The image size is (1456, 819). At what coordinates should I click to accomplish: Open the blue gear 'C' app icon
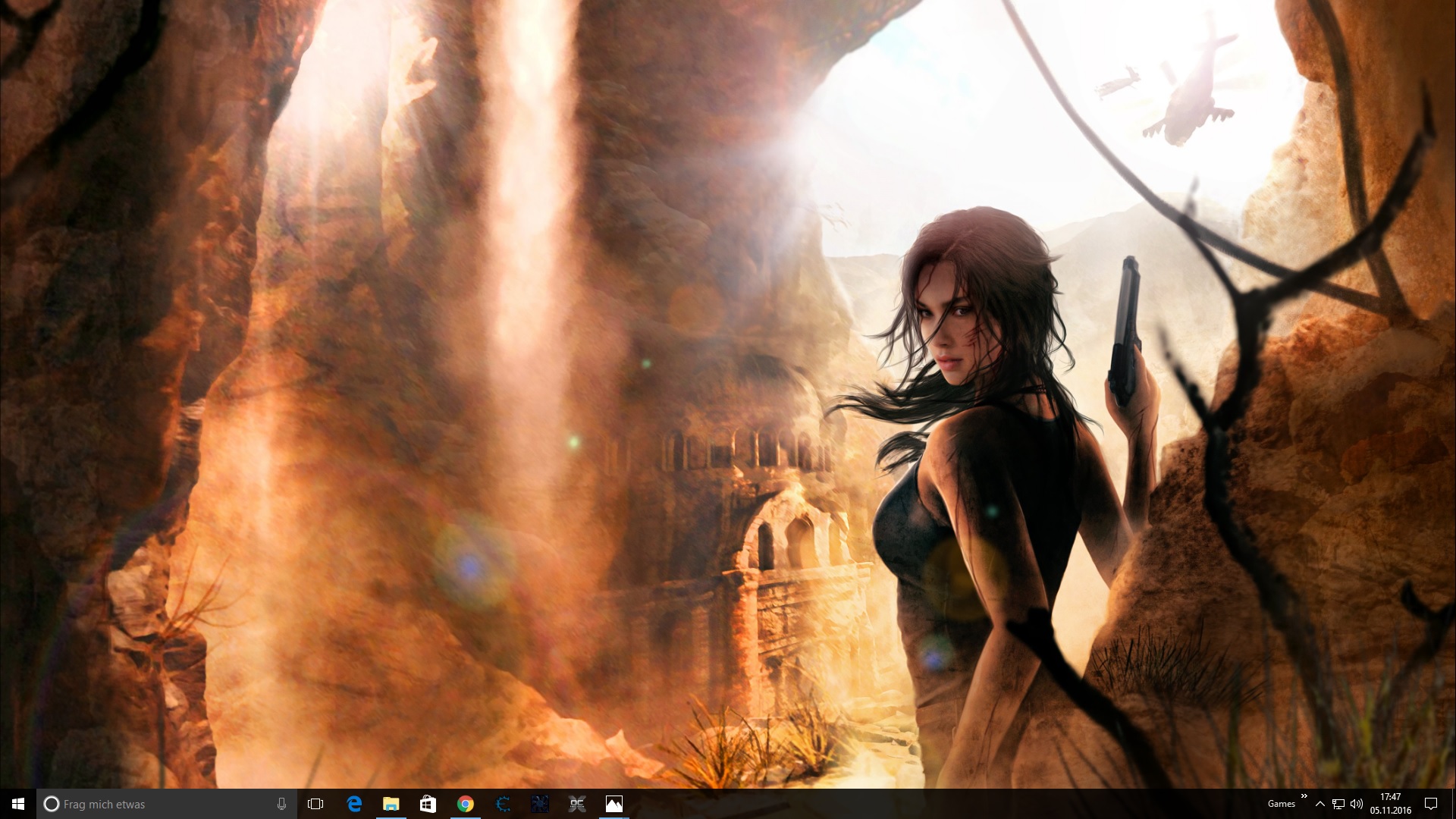[x=503, y=804]
